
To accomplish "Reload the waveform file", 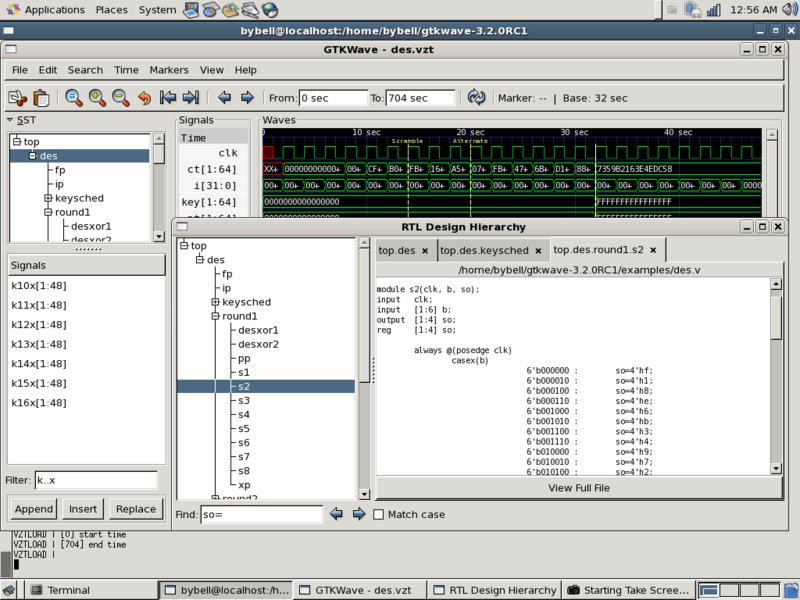I will click(476, 97).
